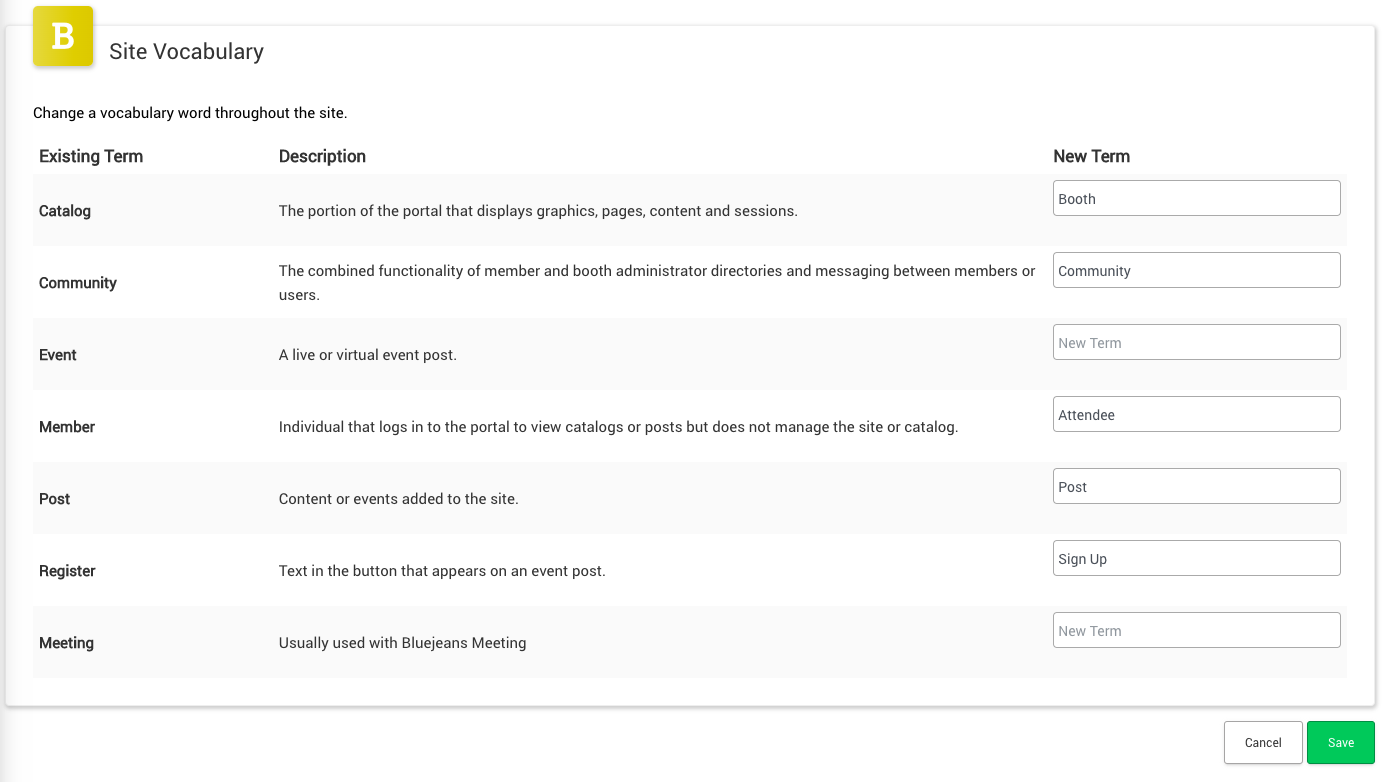
Task: Select the Post new term input
Action: [1196, 486]
